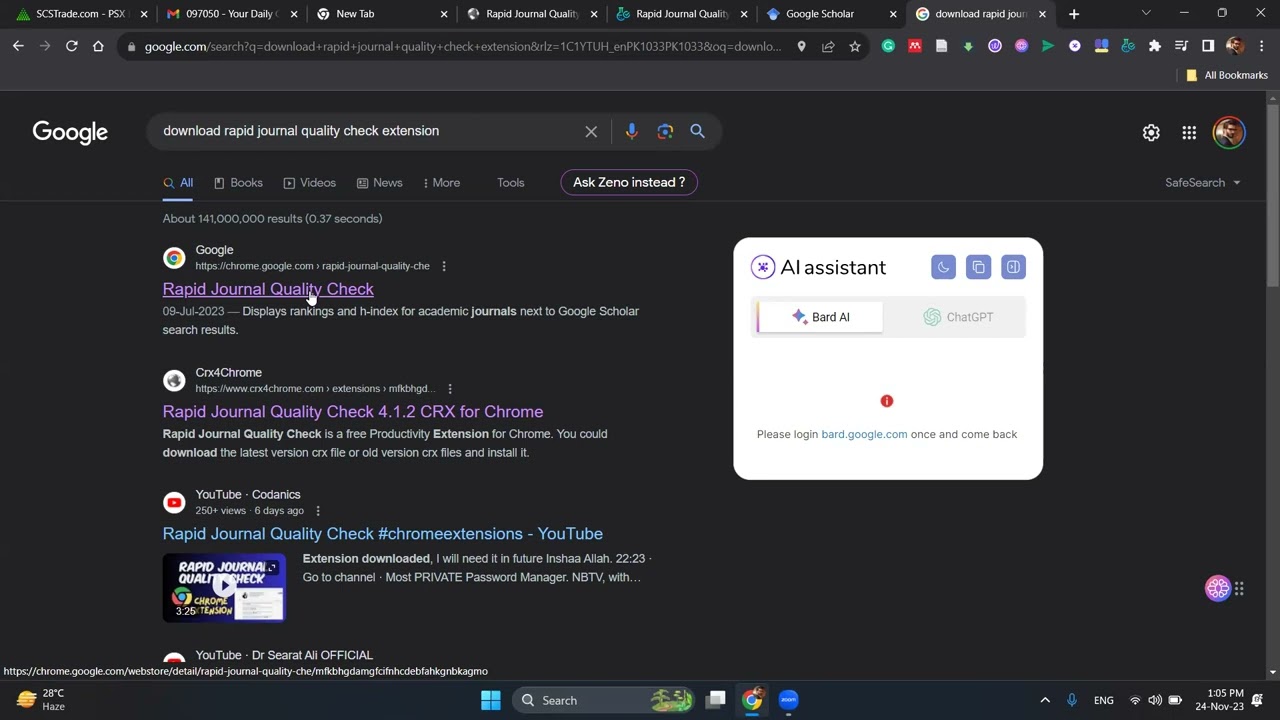
Task: Open the Zoom app from the taskbar
Action: 788,700
